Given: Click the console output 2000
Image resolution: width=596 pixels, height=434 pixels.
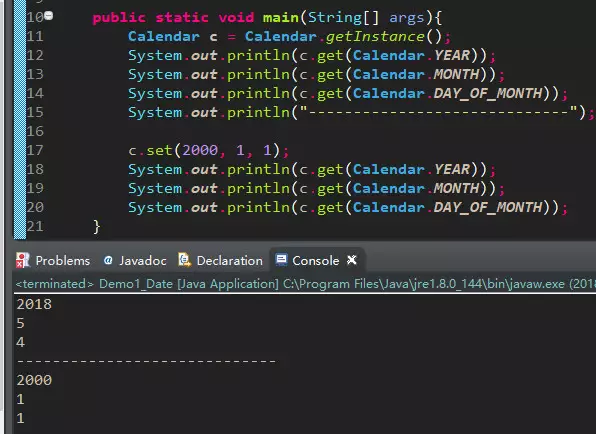Looking at the screenshot, I should [34, 380].
